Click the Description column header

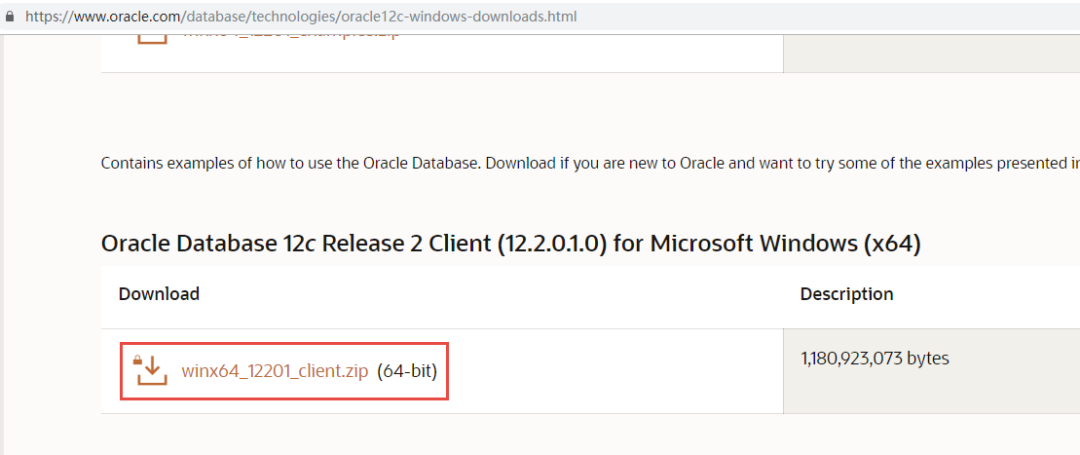846,294
